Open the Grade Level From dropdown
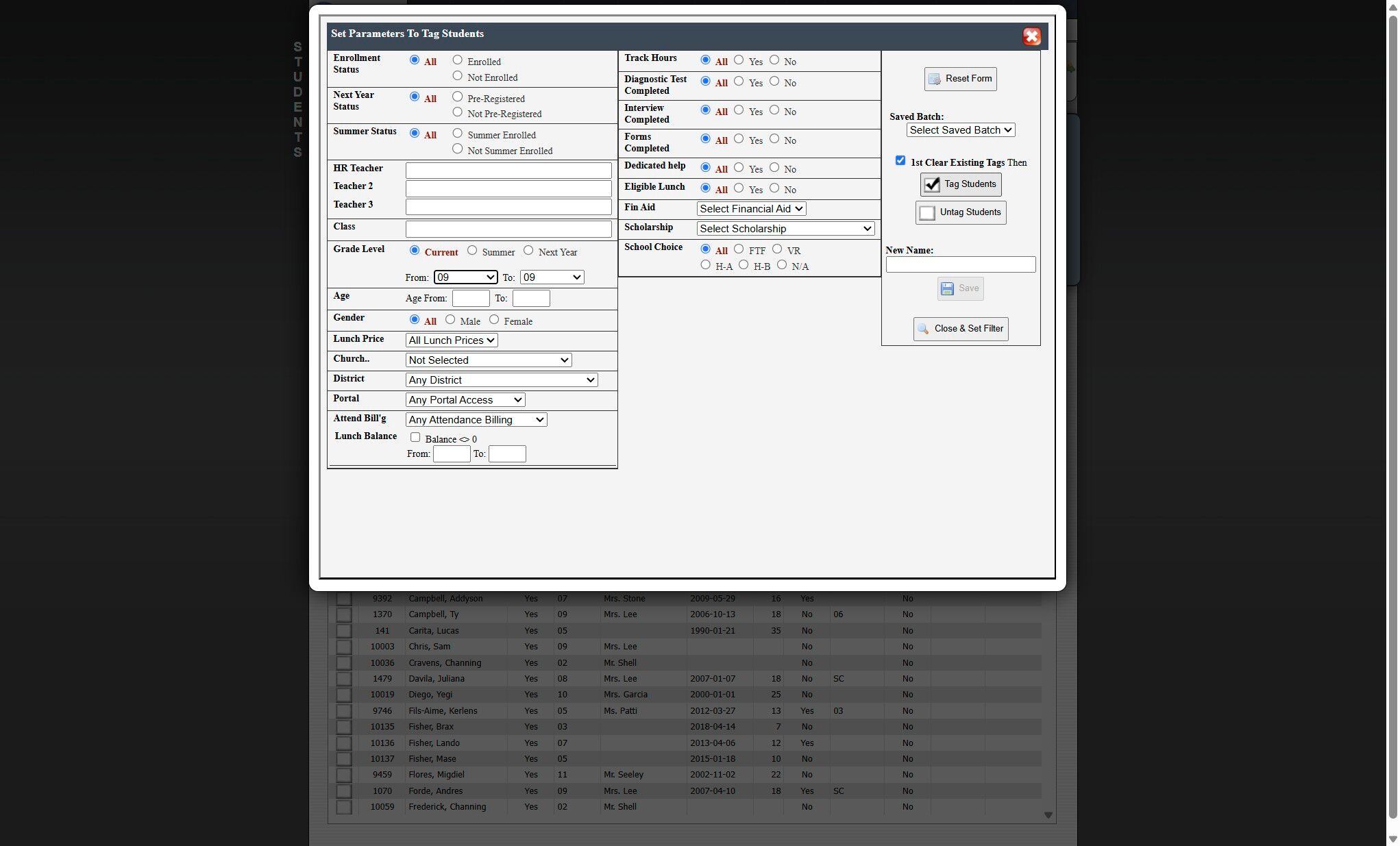Viewport: 1400px width, 846px height. 466,277
